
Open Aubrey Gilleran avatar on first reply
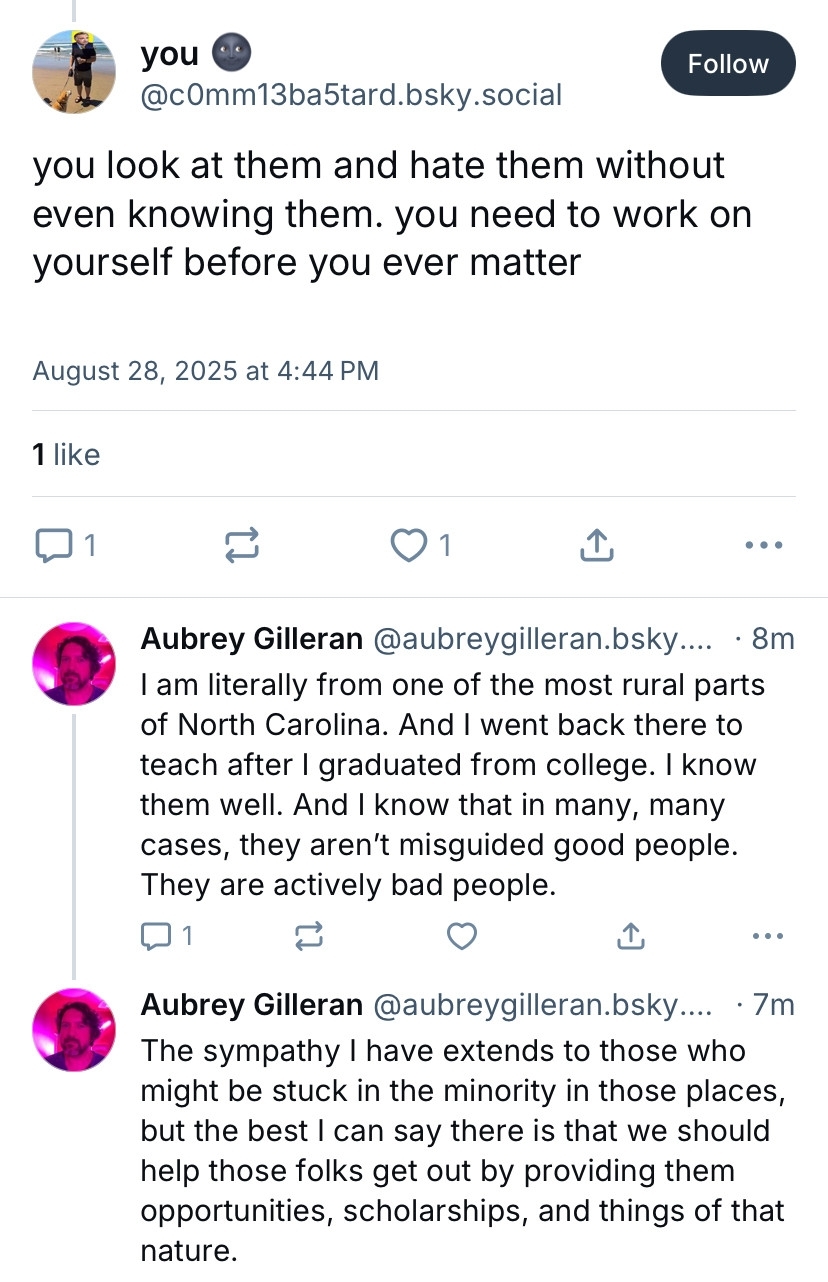tap(75, 664)
